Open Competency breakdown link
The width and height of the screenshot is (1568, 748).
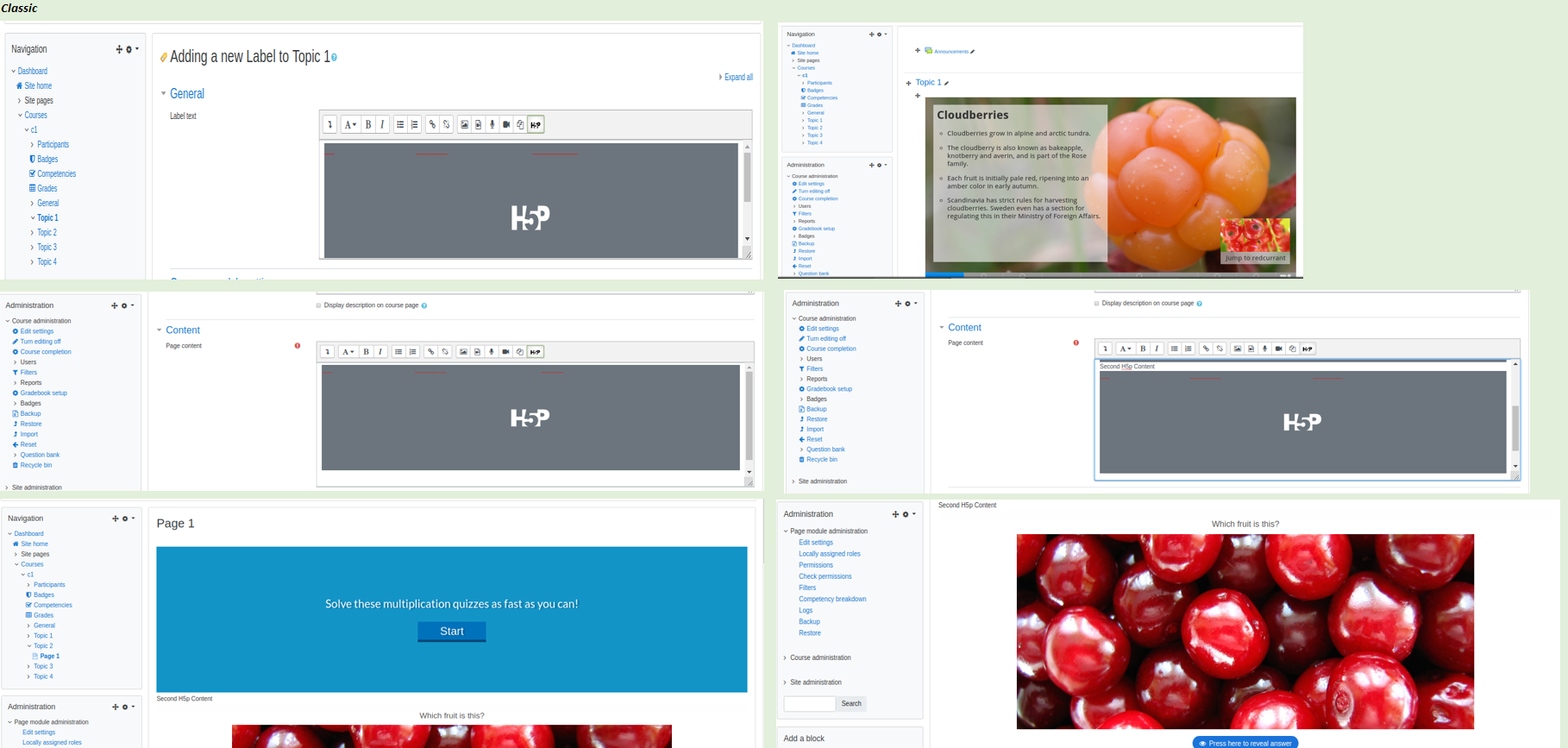tap(832, 599)
